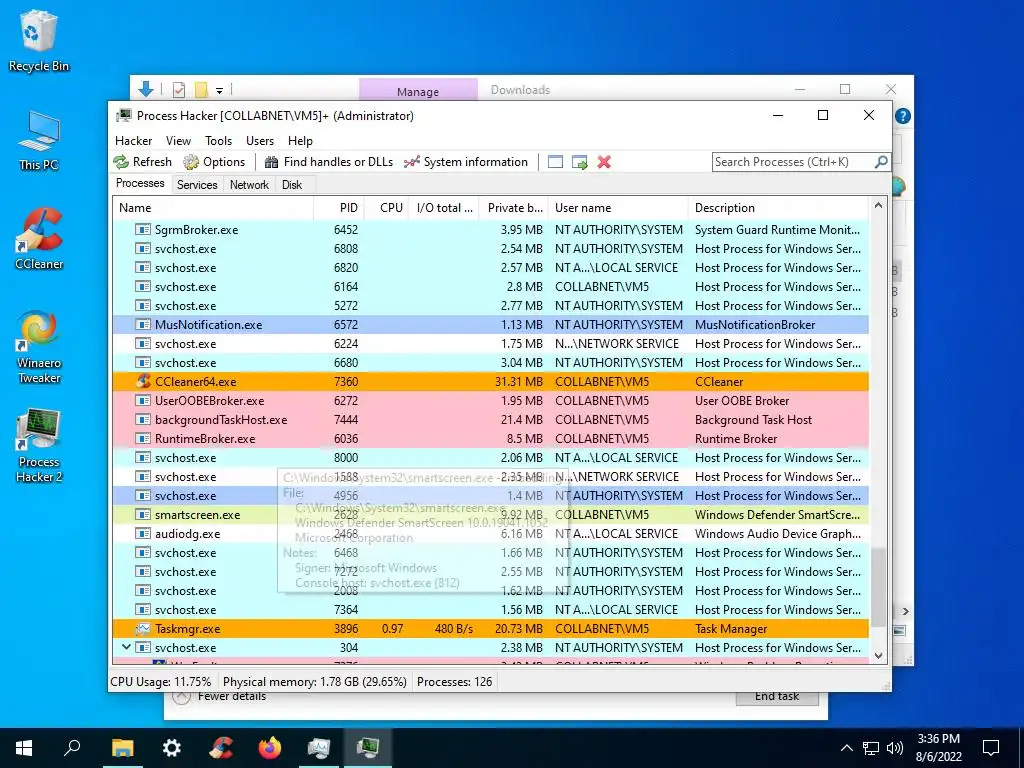Select the Processes tab
Viewport: 1024px width, 768px height.
click(140, 184)
